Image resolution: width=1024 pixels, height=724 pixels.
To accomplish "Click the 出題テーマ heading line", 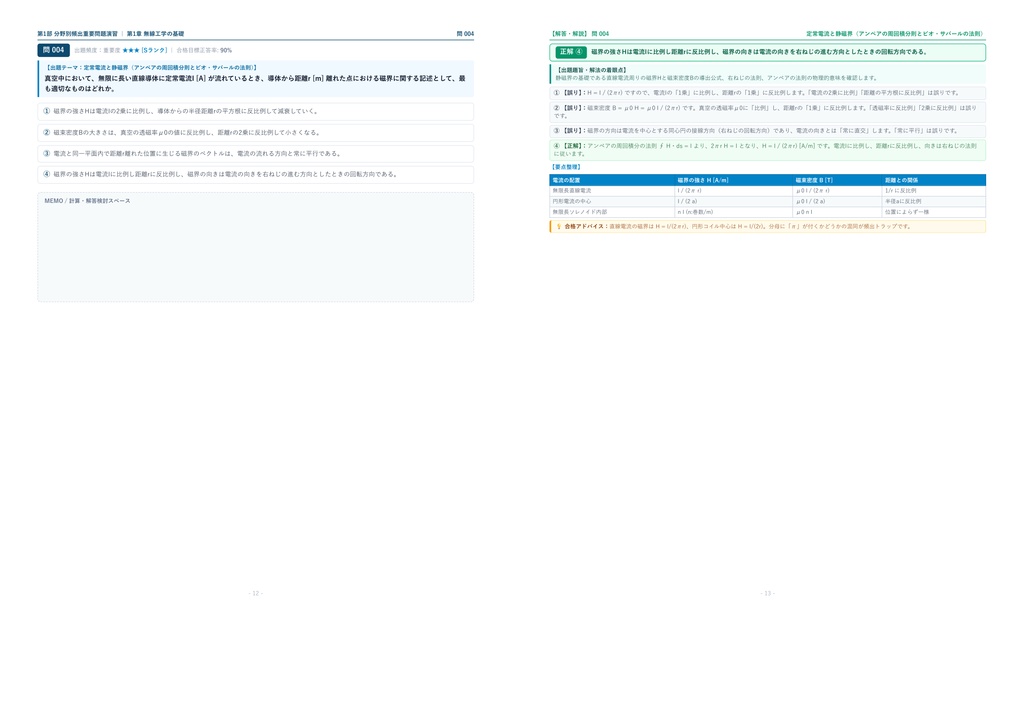I will [152, 67].
